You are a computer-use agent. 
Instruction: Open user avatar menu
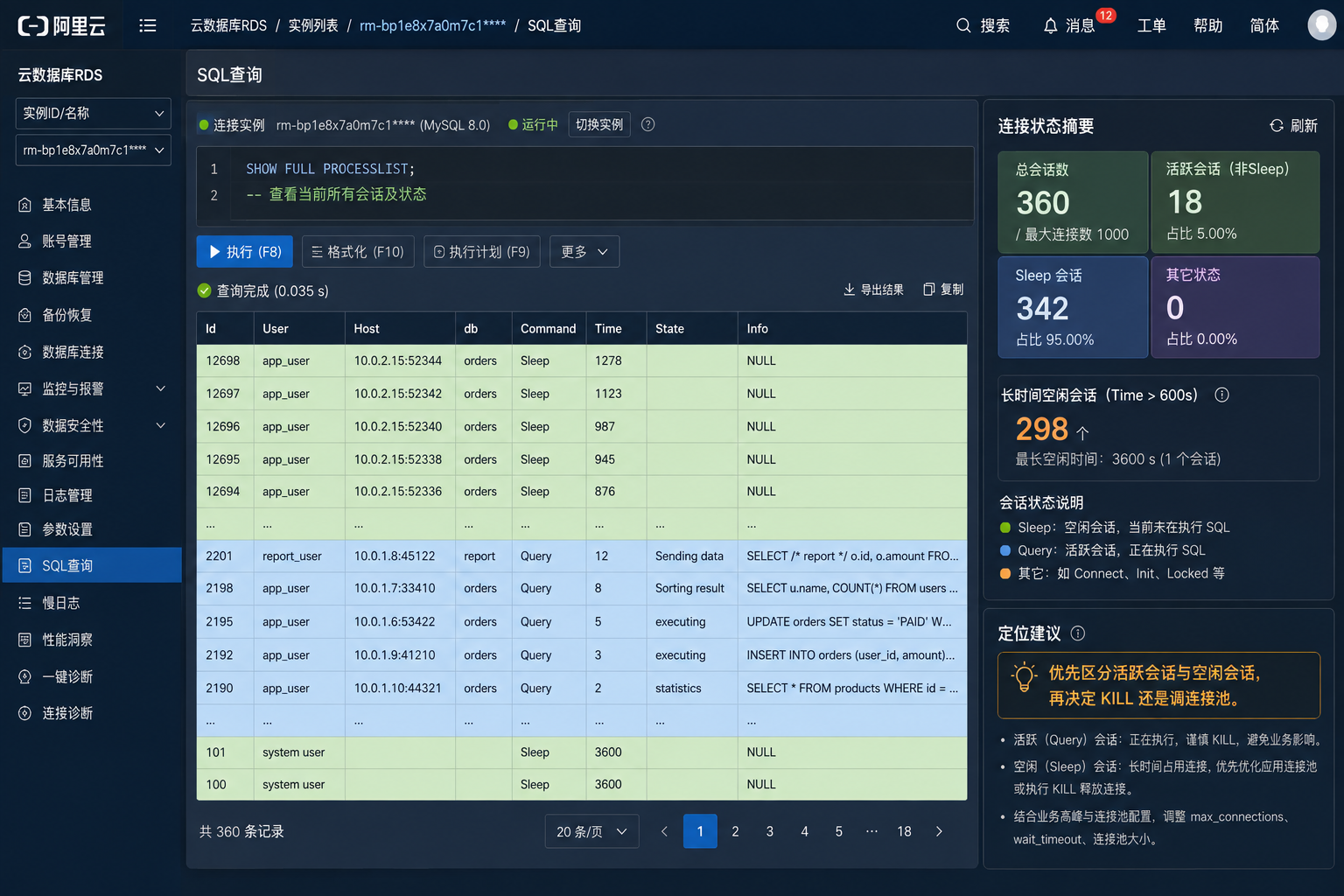coord(1321,25)
